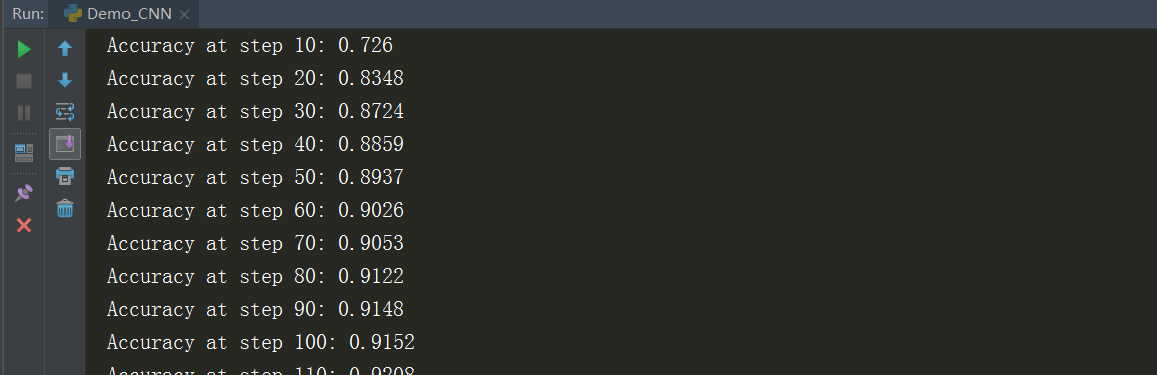
Task: Click the output line for step 30
Action: click(x=255, y=112)
